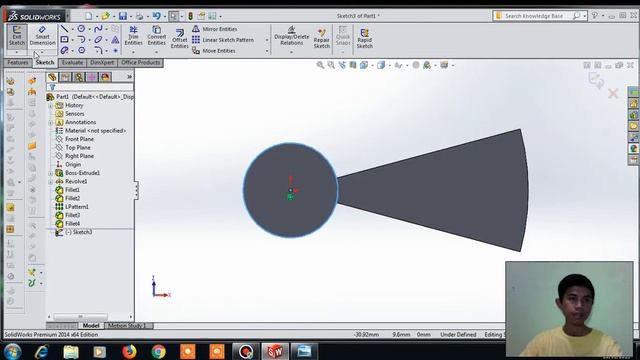
Task: Open the Display/Delete Relations dropdown arrow
Action: (x=291, y=52)
